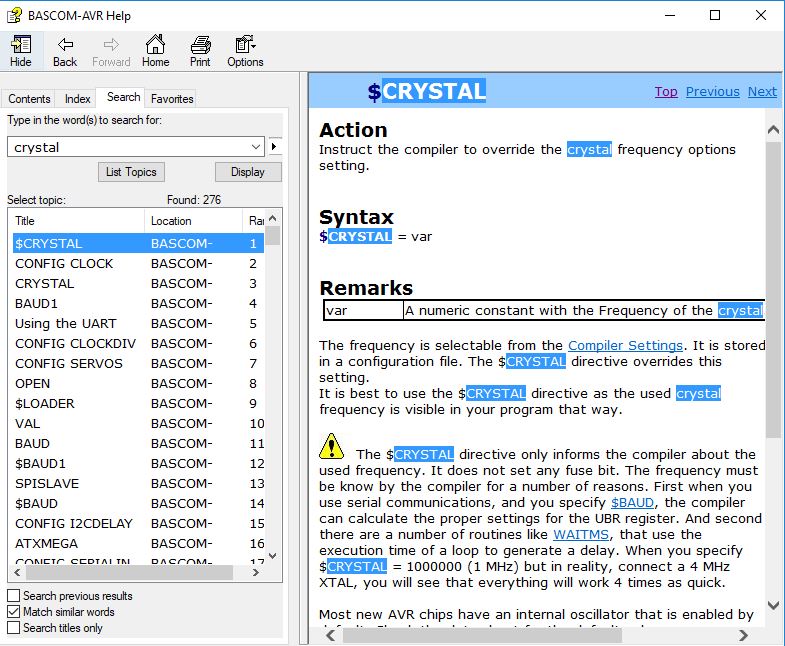Click help content scroll down arrow
Screen dimensions: 785x646
coord(773,605)
